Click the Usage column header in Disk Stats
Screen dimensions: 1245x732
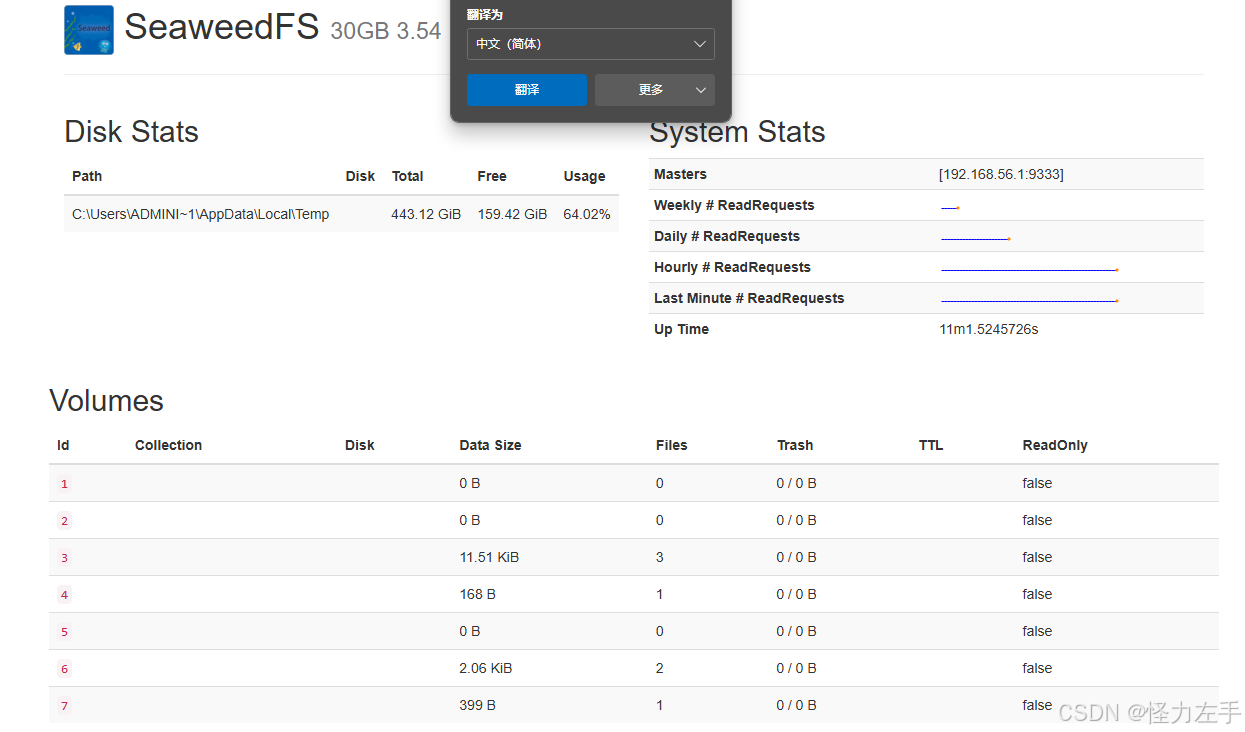584,176
